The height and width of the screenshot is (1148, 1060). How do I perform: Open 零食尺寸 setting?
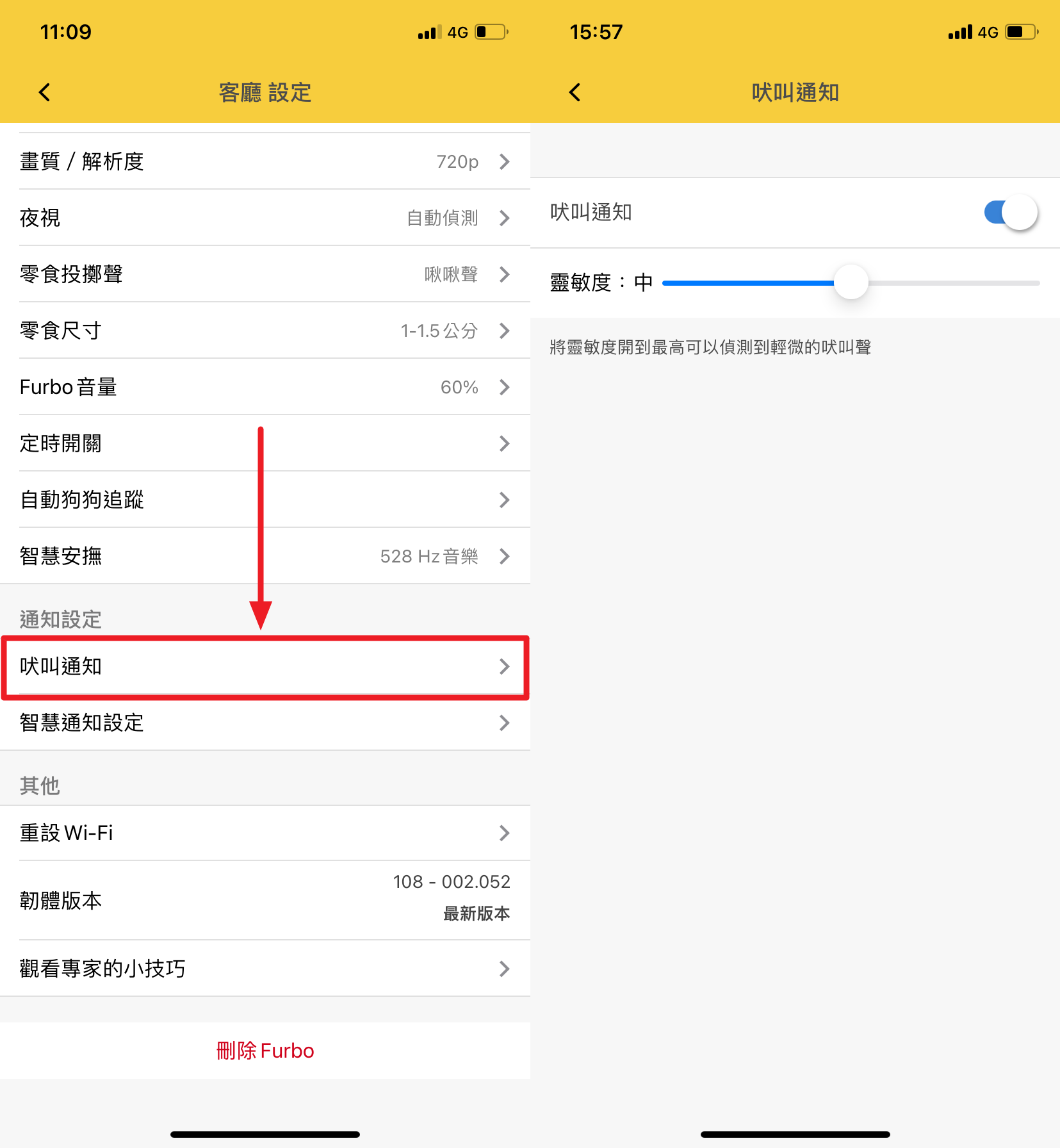[265, 331]
